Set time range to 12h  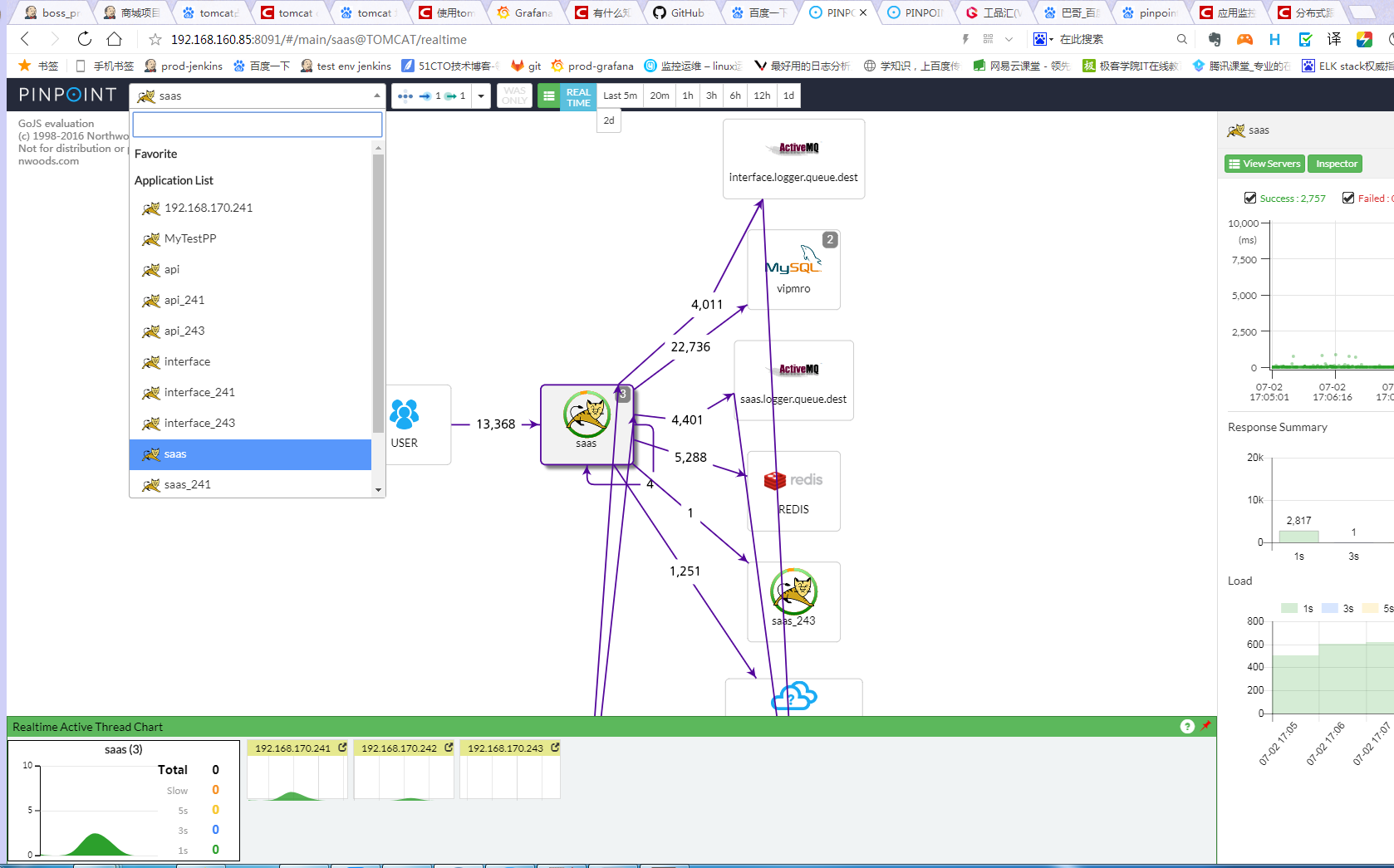[x=762, y=96]
